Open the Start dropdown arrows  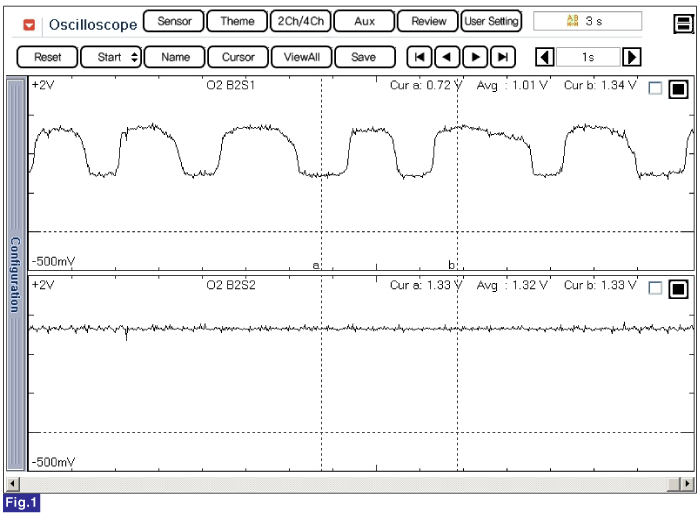[134, 57]
